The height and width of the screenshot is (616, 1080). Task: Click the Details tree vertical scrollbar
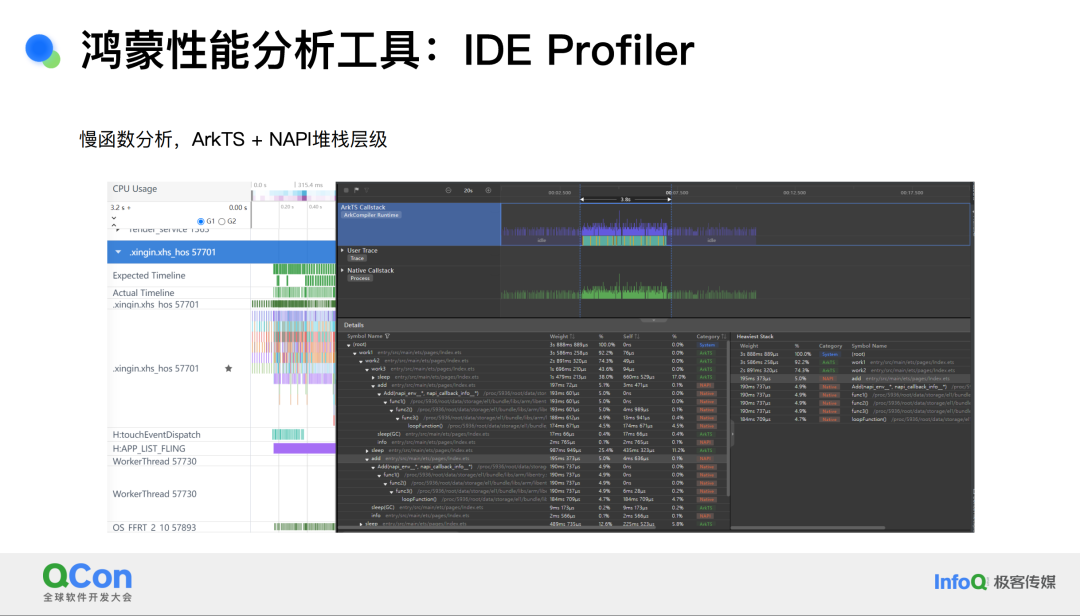pyautogui.click(x=729, y=419)
